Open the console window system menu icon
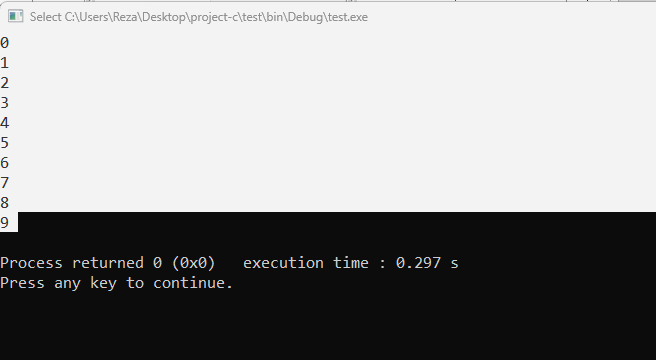 [x=15, y=17]
